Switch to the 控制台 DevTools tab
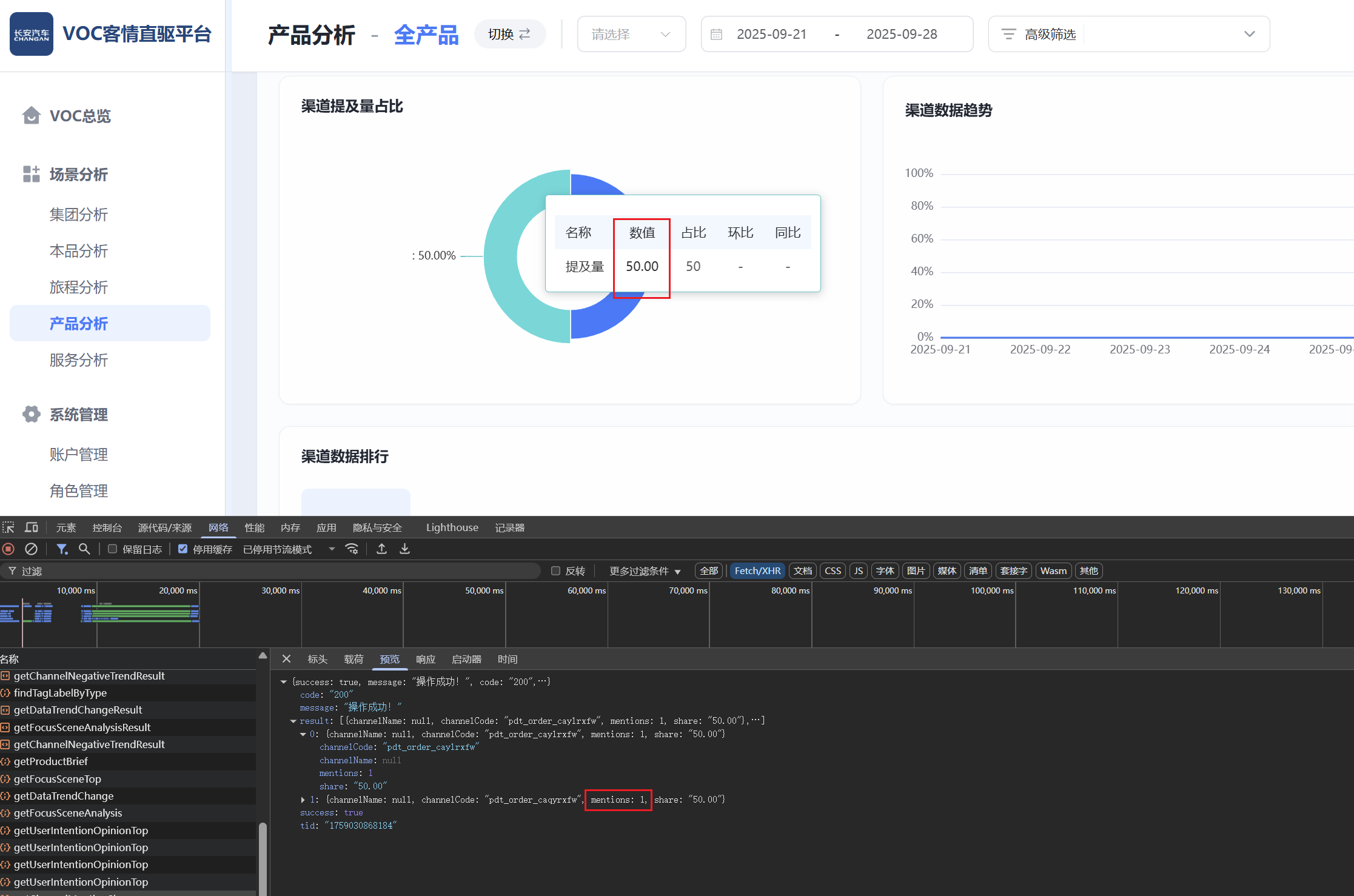 click(x=107, y=527)
